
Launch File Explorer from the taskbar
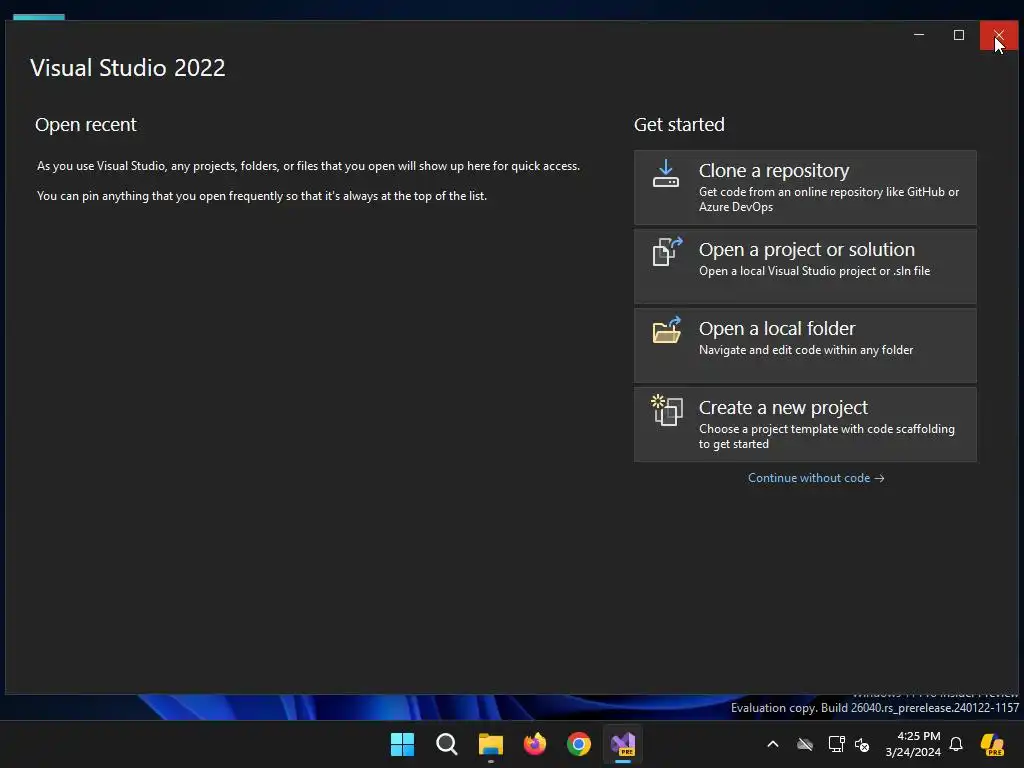(490, 744)
